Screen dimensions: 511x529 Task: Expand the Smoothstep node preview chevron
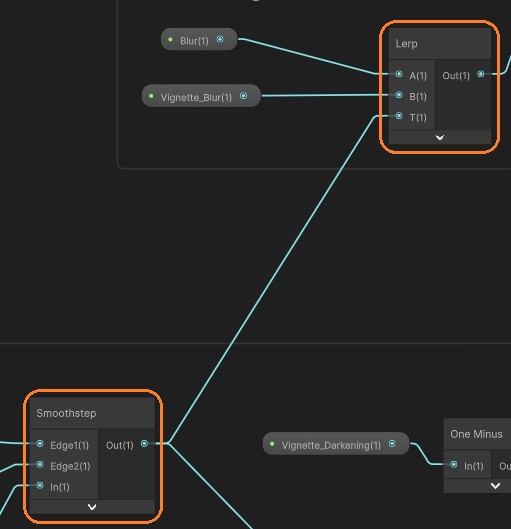(x=92, y=507)
